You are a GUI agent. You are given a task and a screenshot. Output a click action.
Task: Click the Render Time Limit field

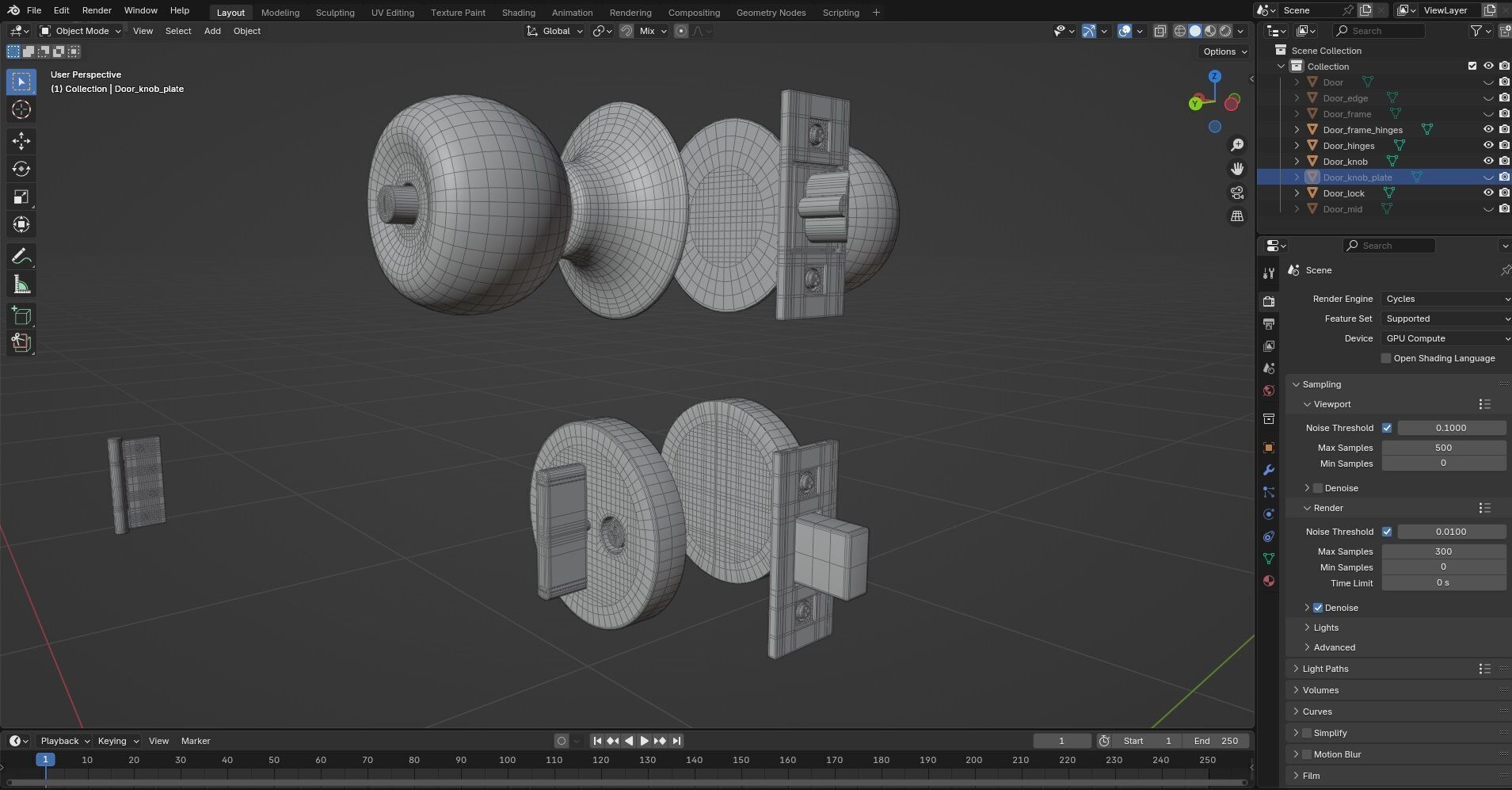tap(1443, 582)
